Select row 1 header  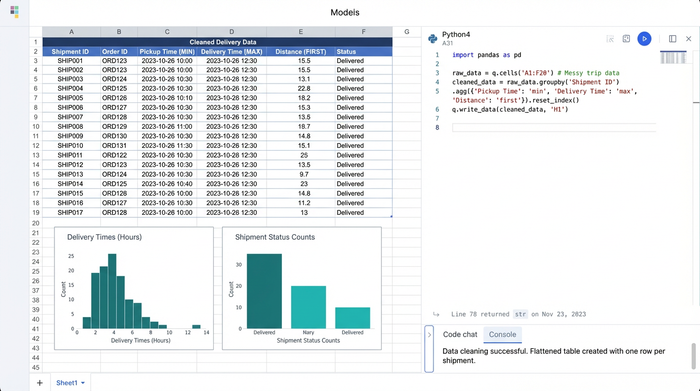point(36,42)
